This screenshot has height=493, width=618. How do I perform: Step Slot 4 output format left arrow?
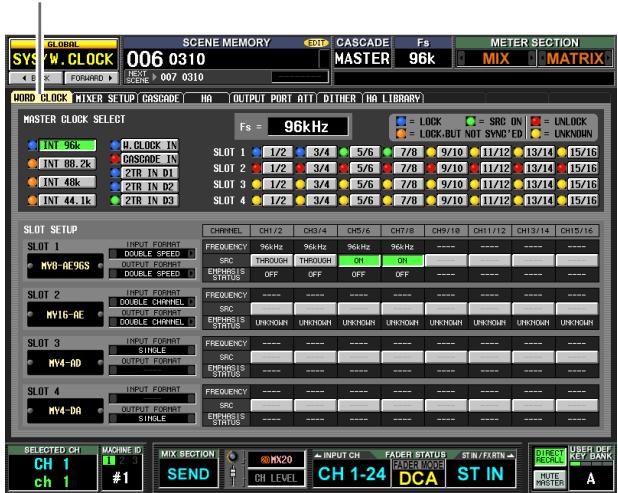[x=113, y=419]
